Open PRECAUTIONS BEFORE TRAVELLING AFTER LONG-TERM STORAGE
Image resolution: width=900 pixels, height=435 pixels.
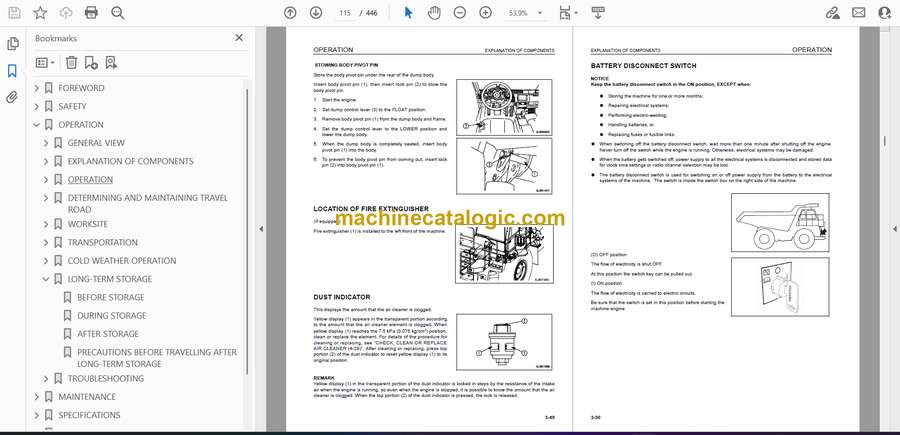[x=157, y=358]
